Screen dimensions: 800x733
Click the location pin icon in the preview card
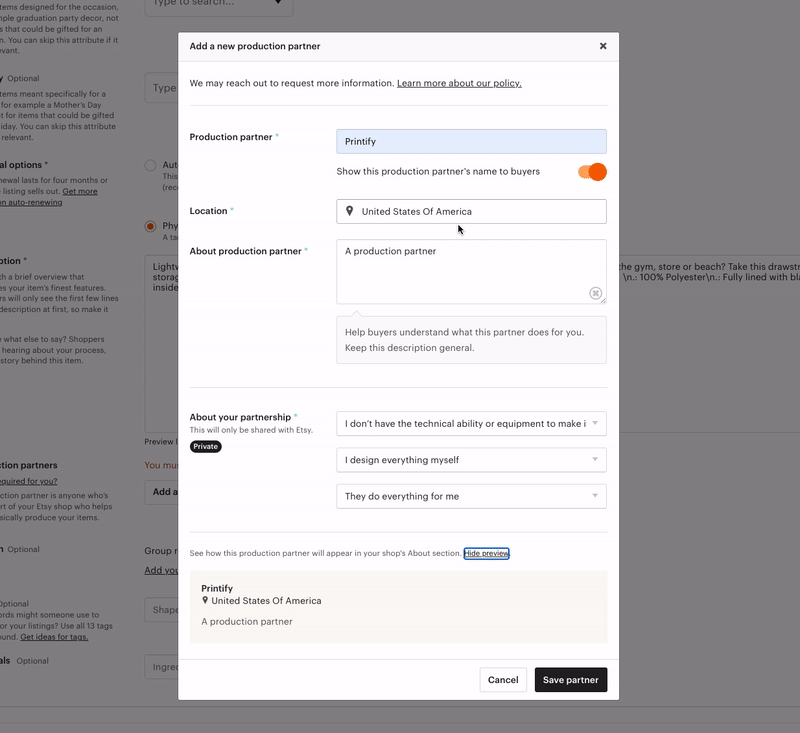click(x=205, y=601)
